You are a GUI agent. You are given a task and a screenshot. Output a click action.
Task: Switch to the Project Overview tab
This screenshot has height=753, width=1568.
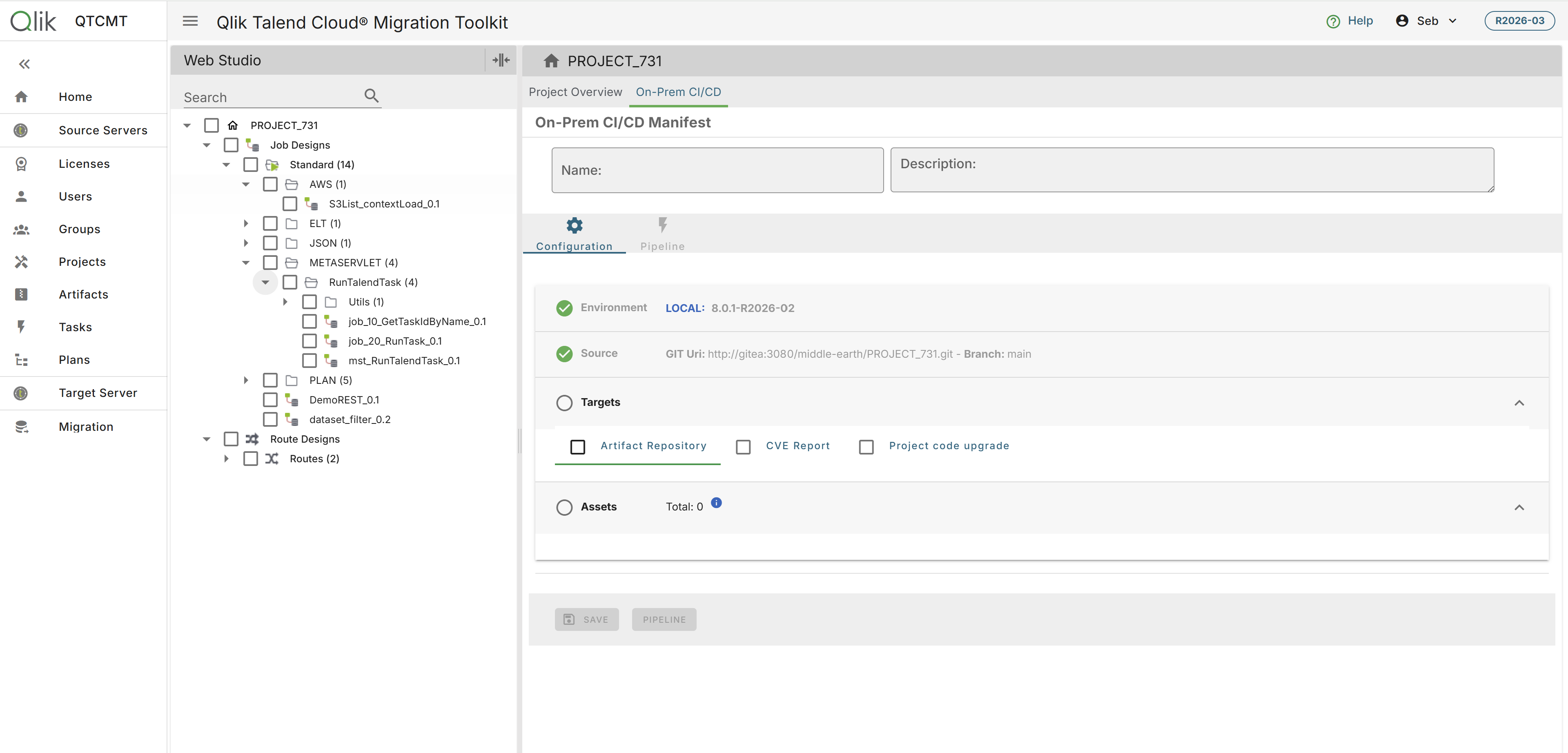click(x=575, y=92)
